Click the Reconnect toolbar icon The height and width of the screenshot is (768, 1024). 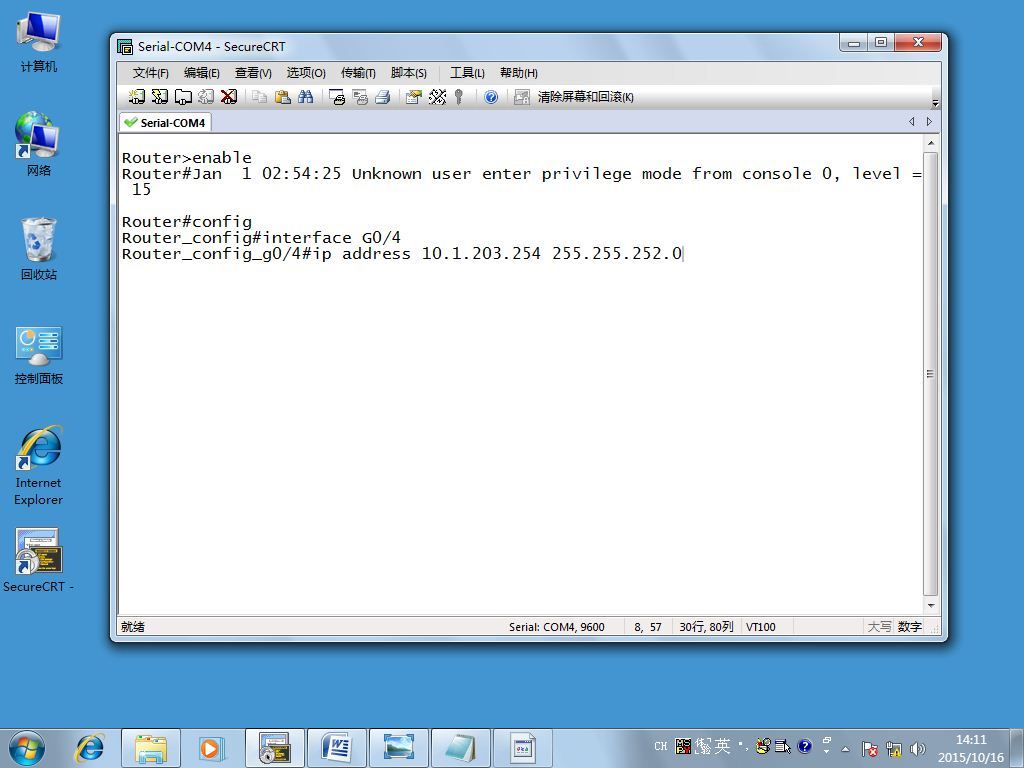(206, 97)
